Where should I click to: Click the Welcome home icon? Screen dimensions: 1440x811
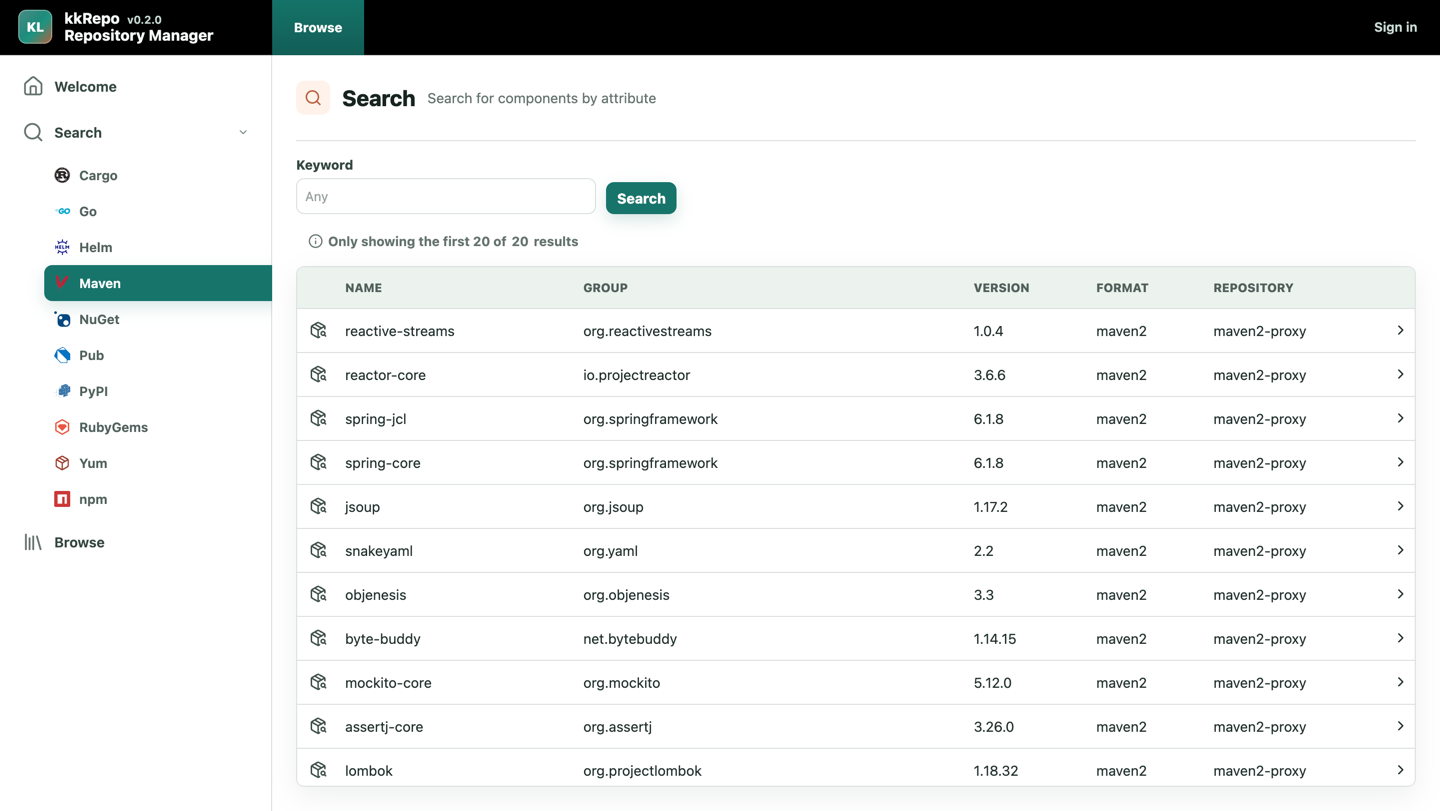(x=33, y=86)
